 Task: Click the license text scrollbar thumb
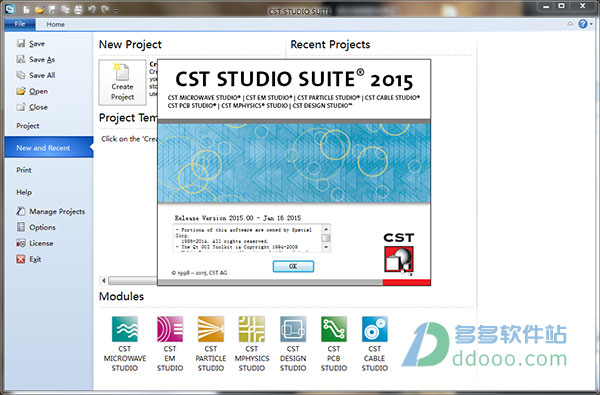pyautogui.click(x=326, y=238)
